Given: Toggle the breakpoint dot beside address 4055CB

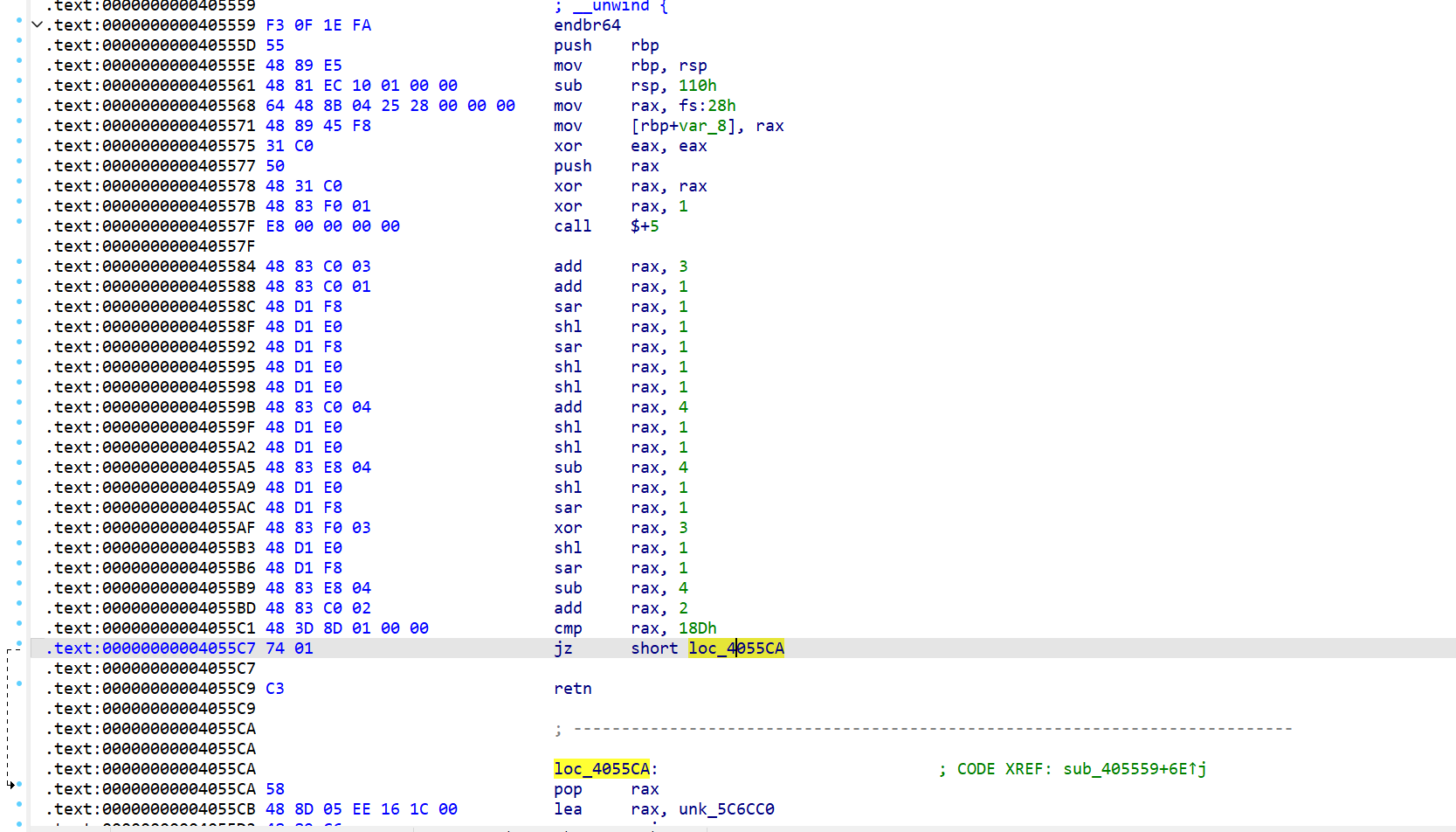Looking at the screenshot, I should [18, 804].
